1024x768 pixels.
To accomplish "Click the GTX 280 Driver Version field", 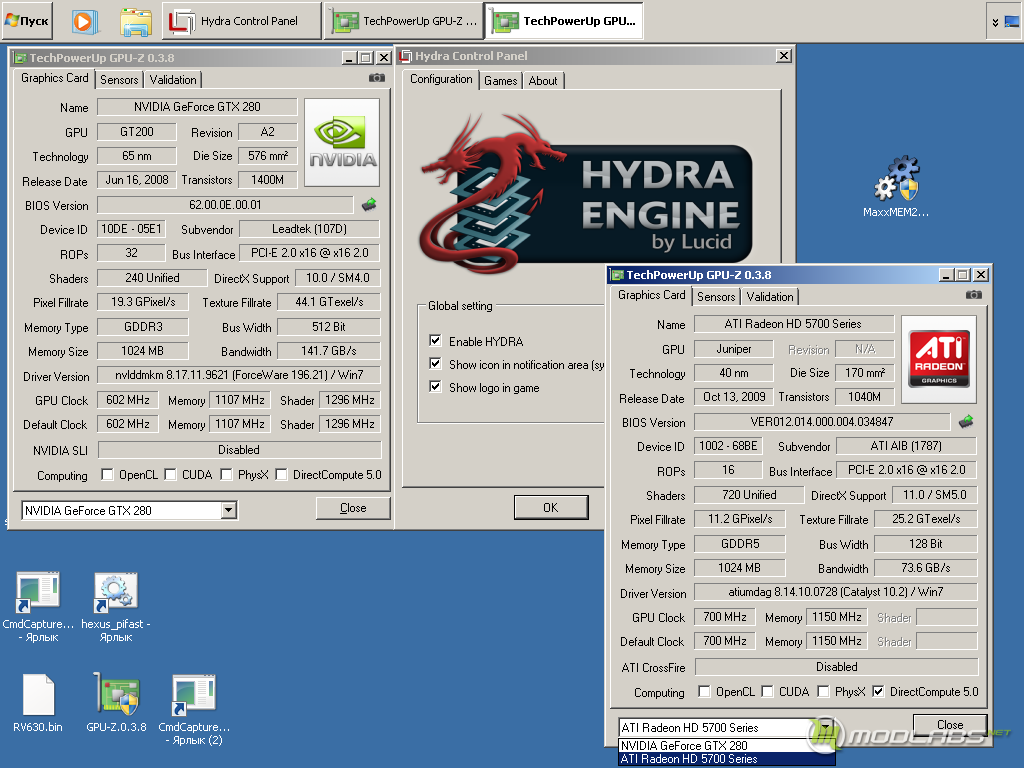I will point(239,375).
